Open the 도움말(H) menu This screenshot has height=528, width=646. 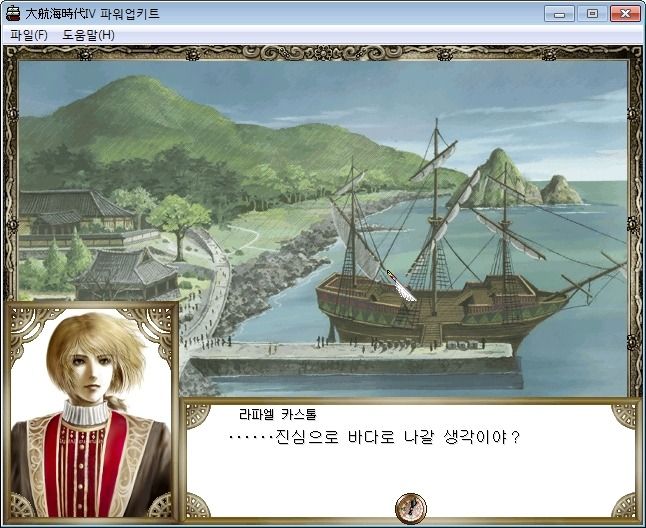click(x=89, y=35)
